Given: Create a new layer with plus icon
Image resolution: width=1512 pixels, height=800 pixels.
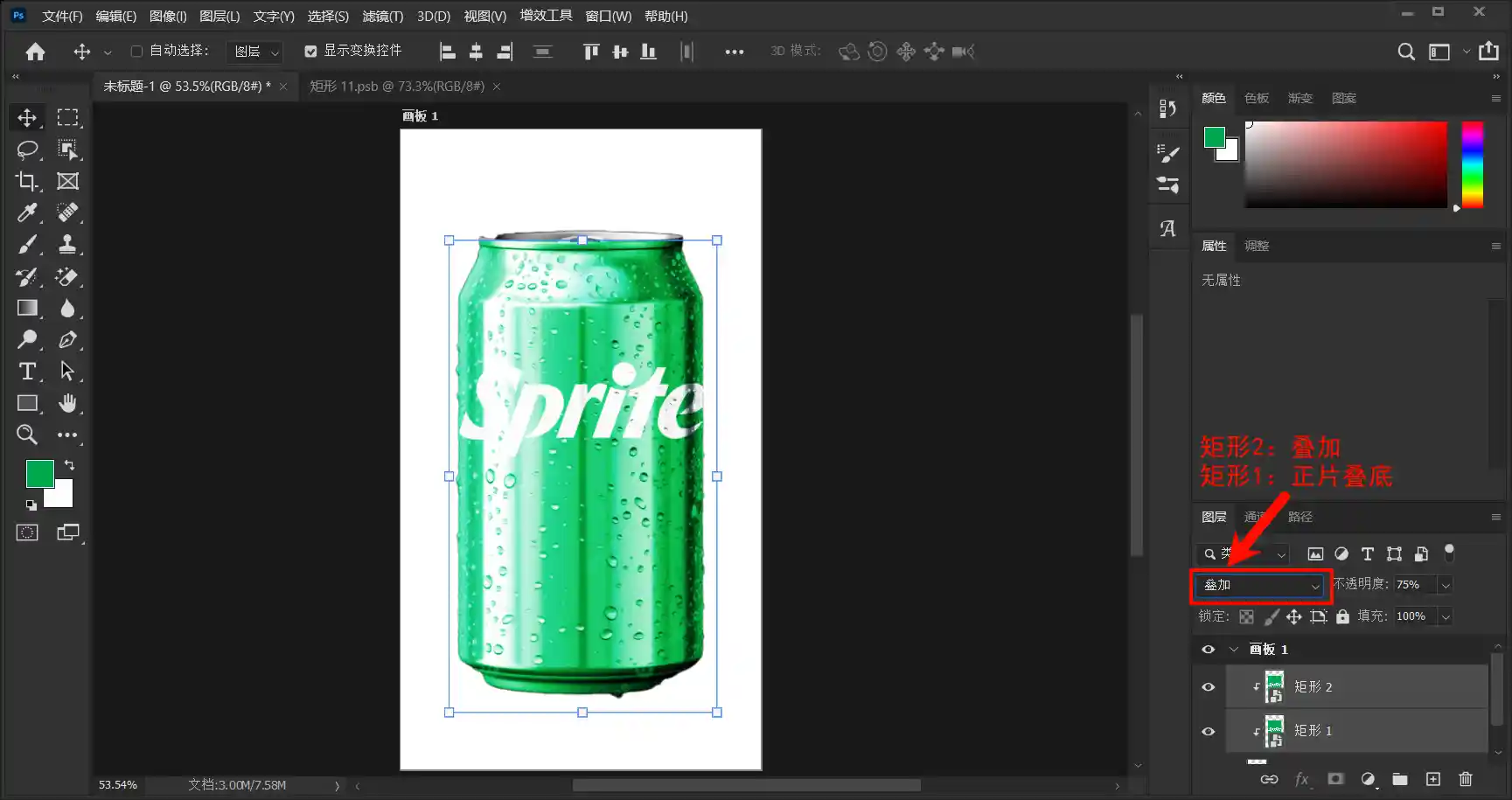Looking at the screenshot, I should click(x=1432, y=779).
